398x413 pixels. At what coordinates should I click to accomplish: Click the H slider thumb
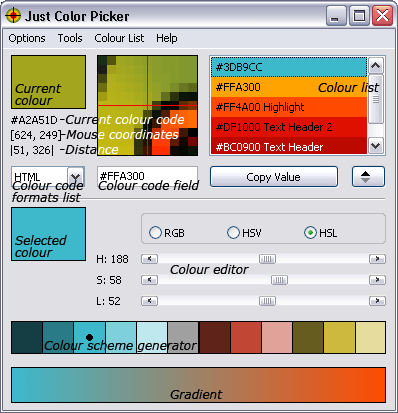pyautogui.click(x=267, y=259)
